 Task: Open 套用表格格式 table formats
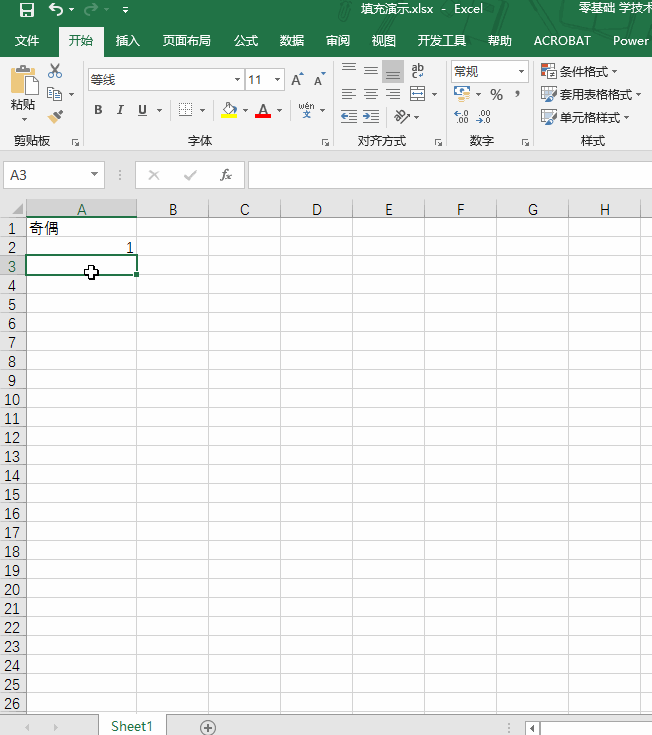pos(591,94)
